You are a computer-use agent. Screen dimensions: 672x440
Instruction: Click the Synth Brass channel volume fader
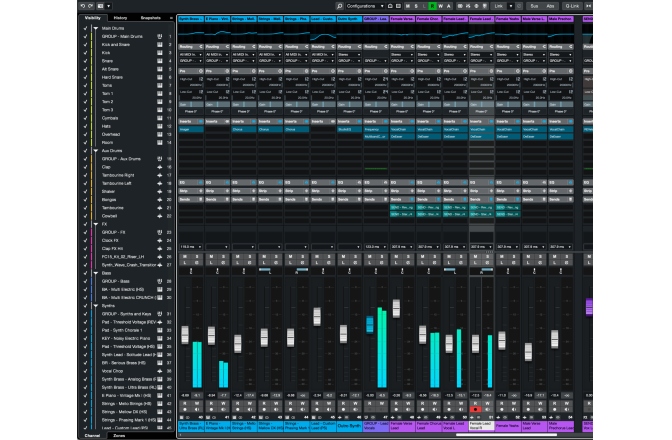tap(184, 335)
